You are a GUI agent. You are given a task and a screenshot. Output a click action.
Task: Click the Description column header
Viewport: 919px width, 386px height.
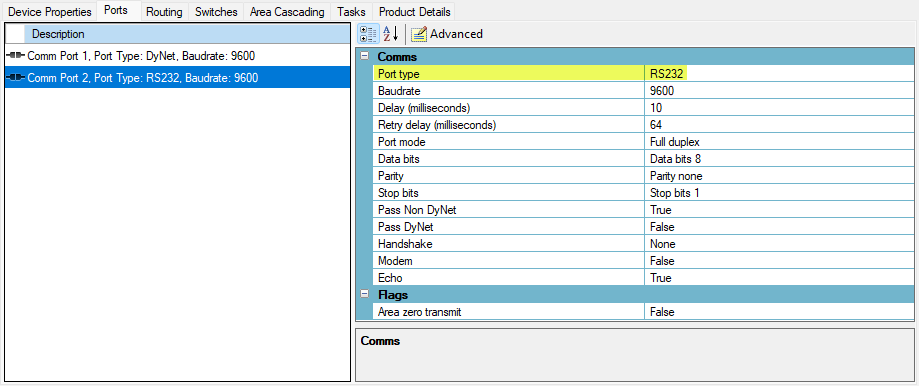click(188, 34)
